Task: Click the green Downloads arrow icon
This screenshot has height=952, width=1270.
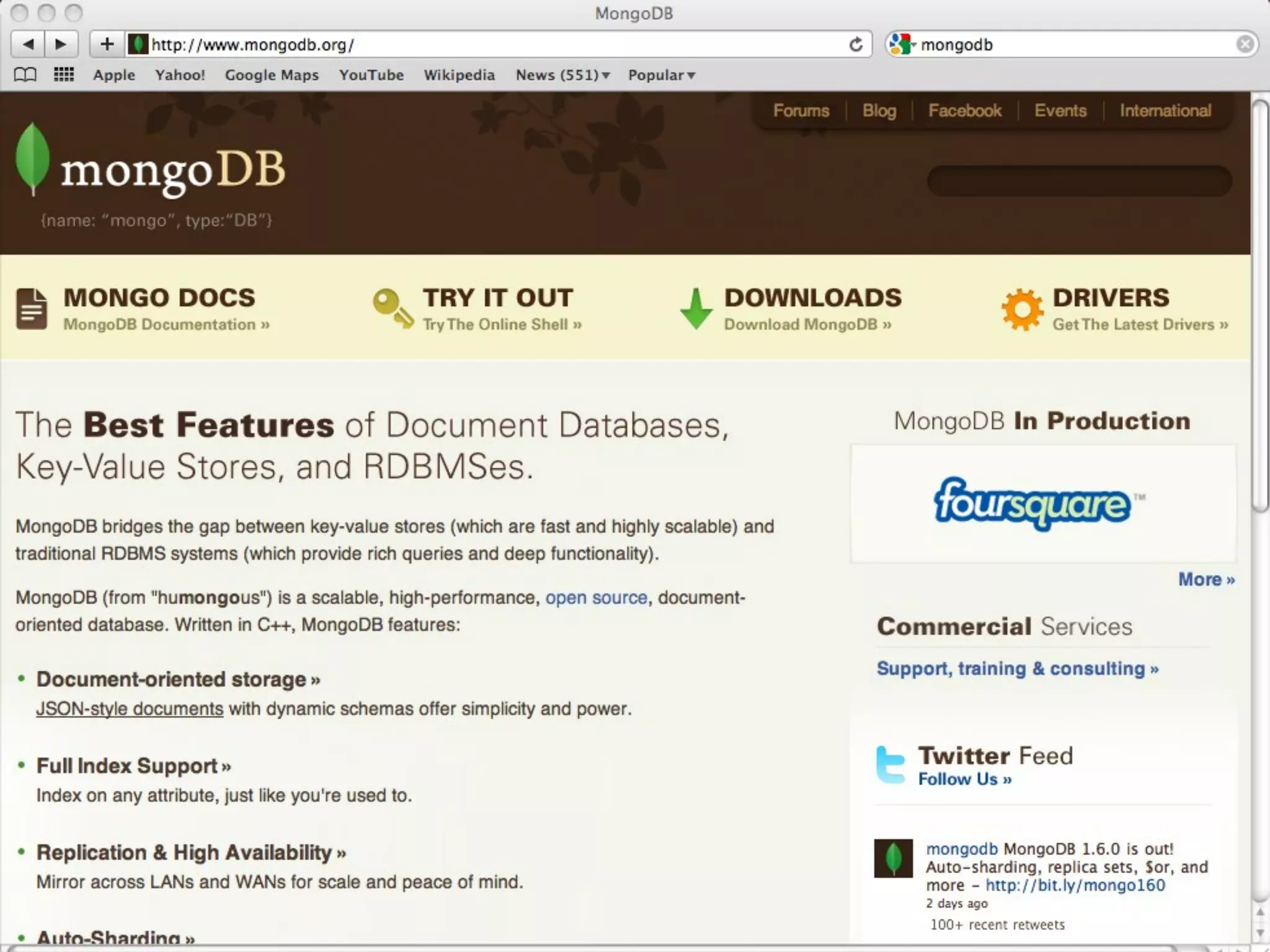Action: coord(696,309)
